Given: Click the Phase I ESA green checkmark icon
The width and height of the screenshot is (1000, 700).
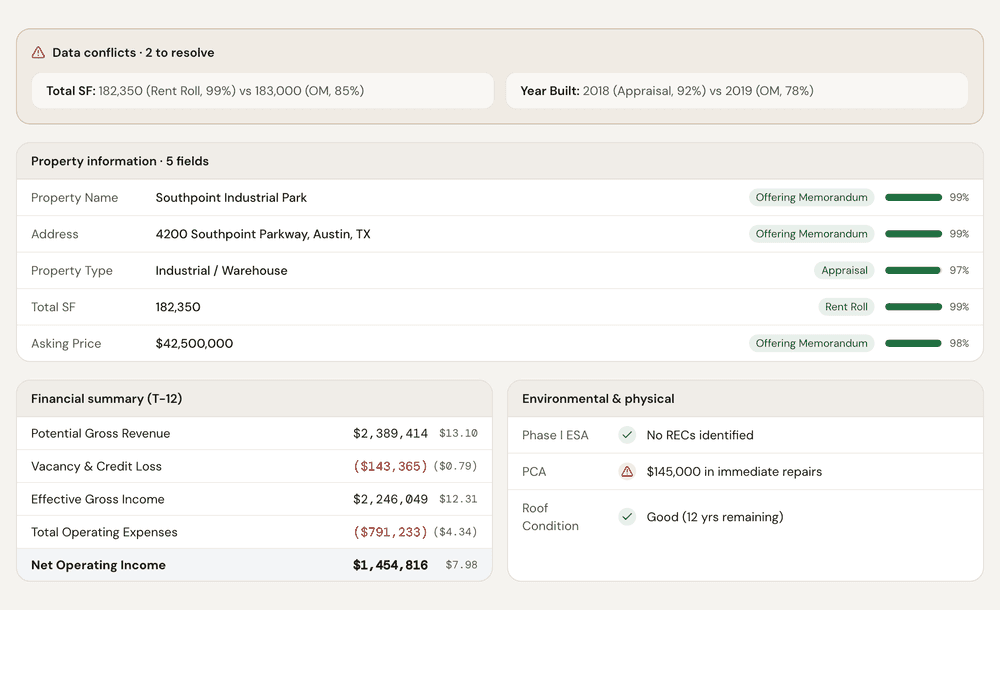Looking at the screenshot, I should 627,435.
